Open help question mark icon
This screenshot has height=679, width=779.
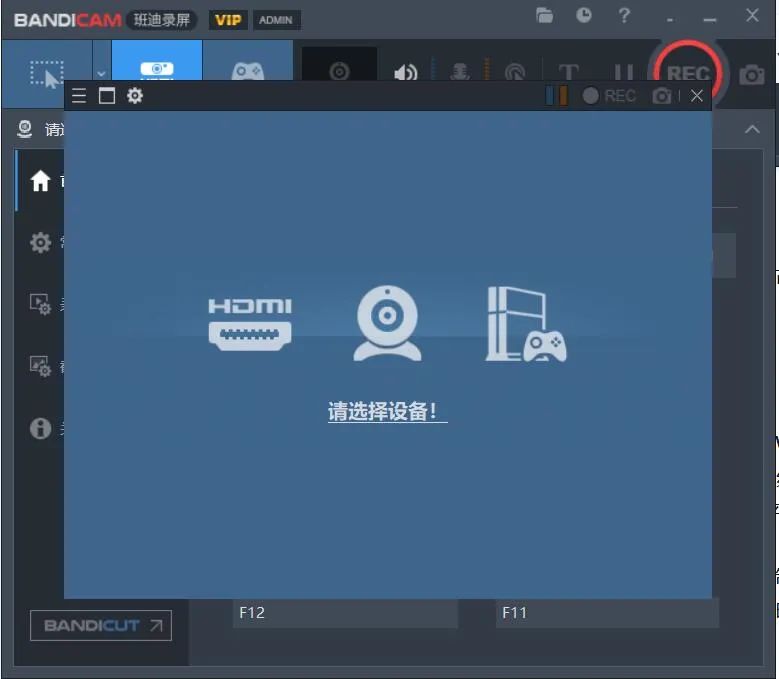coord(624,15)
